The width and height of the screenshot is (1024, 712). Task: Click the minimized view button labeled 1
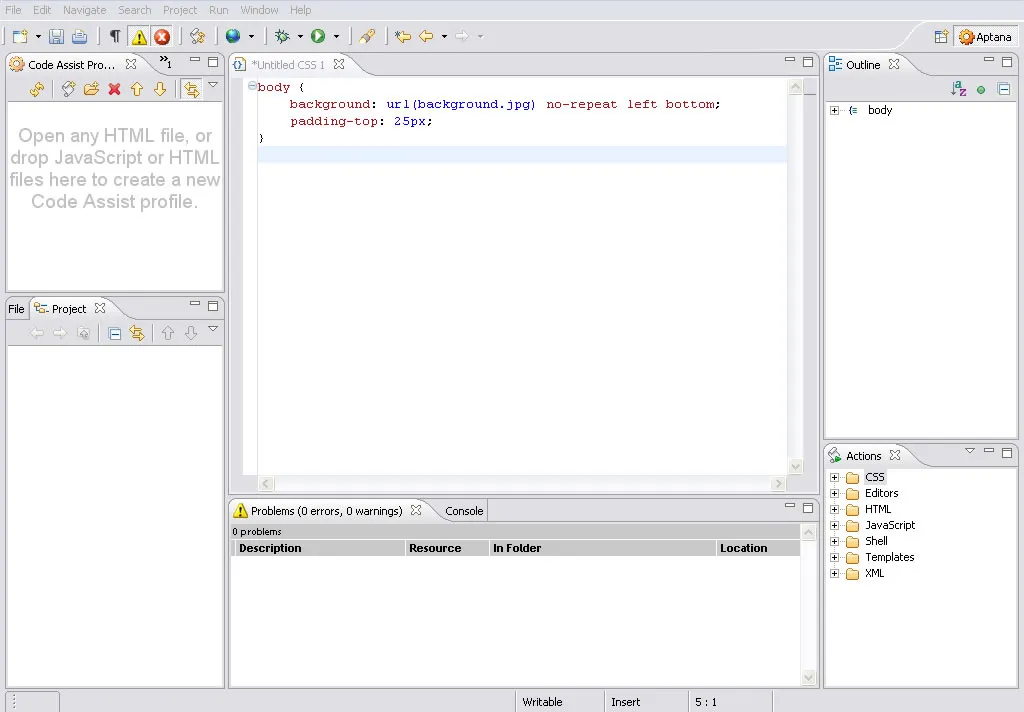[163, 61]
